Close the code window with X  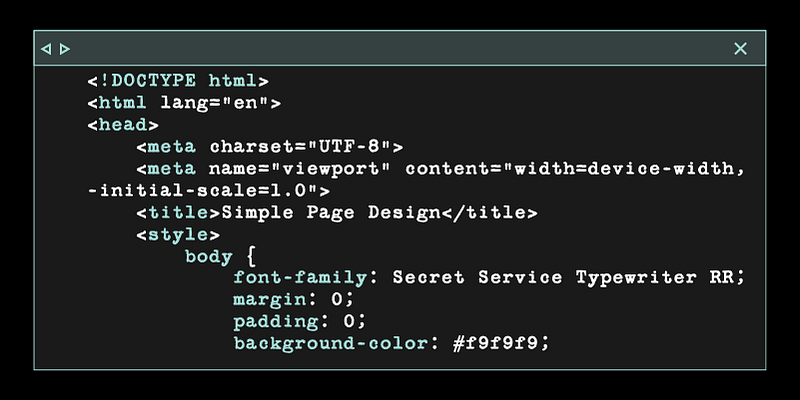coord(740,48)
